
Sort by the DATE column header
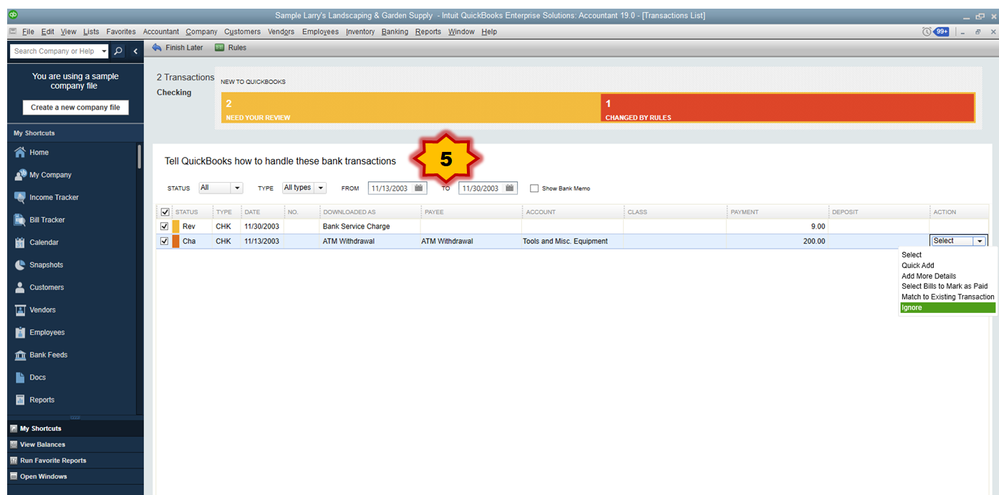point(262,212)
